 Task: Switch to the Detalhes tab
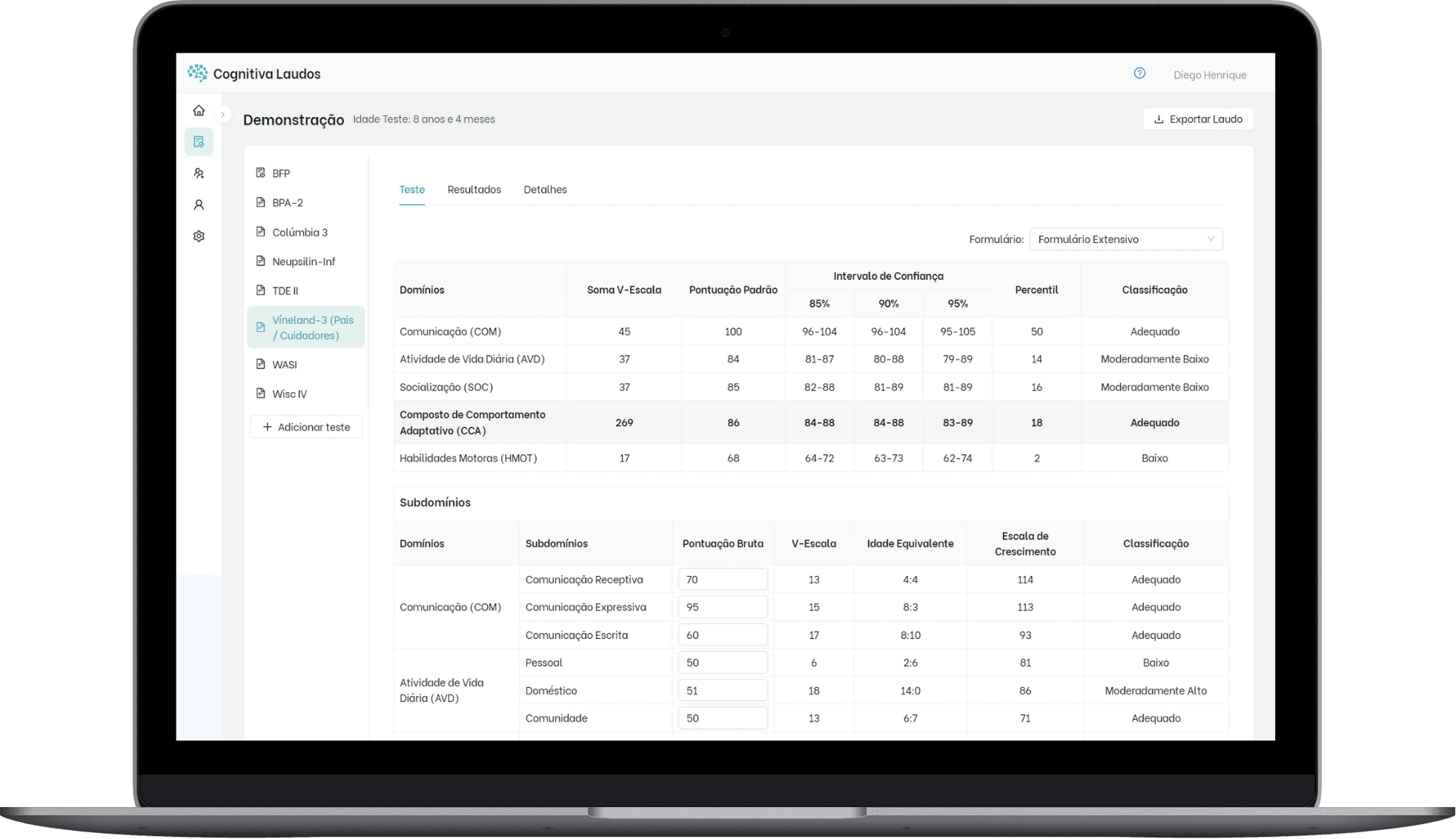click(545, 190)
